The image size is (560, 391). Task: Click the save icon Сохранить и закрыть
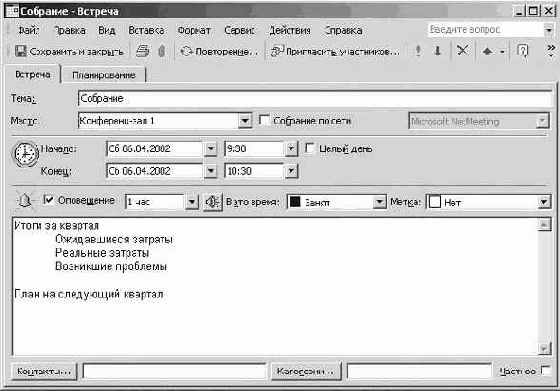point(21,51)
